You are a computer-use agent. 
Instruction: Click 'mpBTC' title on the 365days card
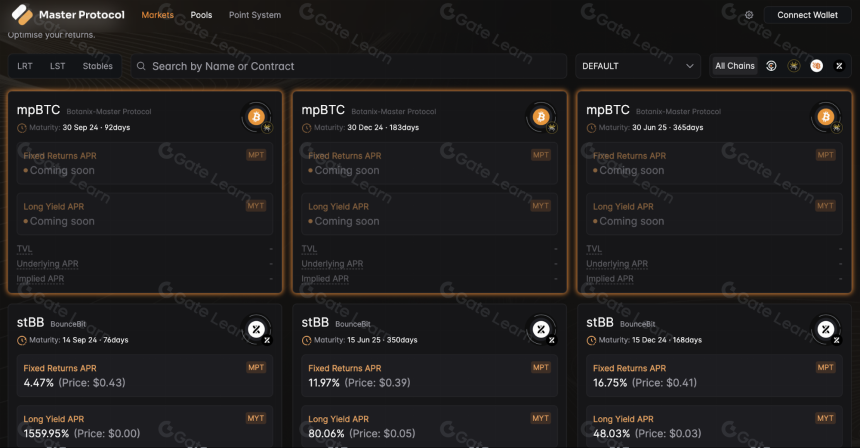pyautogui.click(x=608, y=110)
